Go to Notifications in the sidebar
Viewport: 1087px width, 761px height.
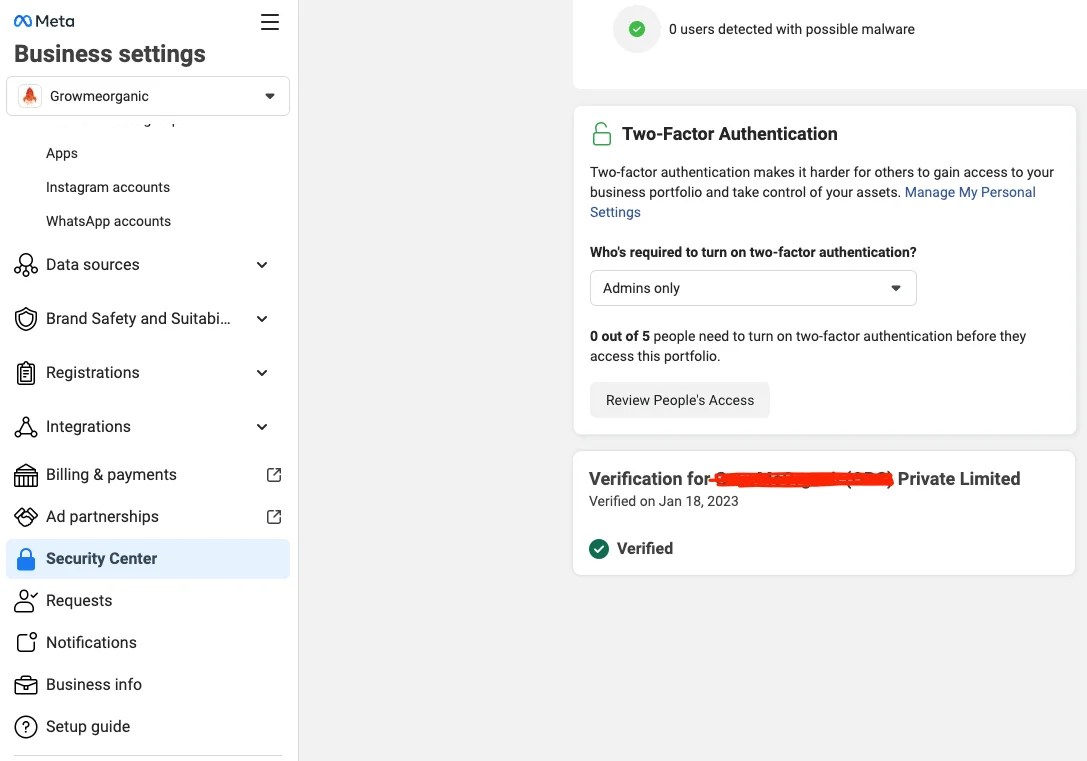pos(91,642)
